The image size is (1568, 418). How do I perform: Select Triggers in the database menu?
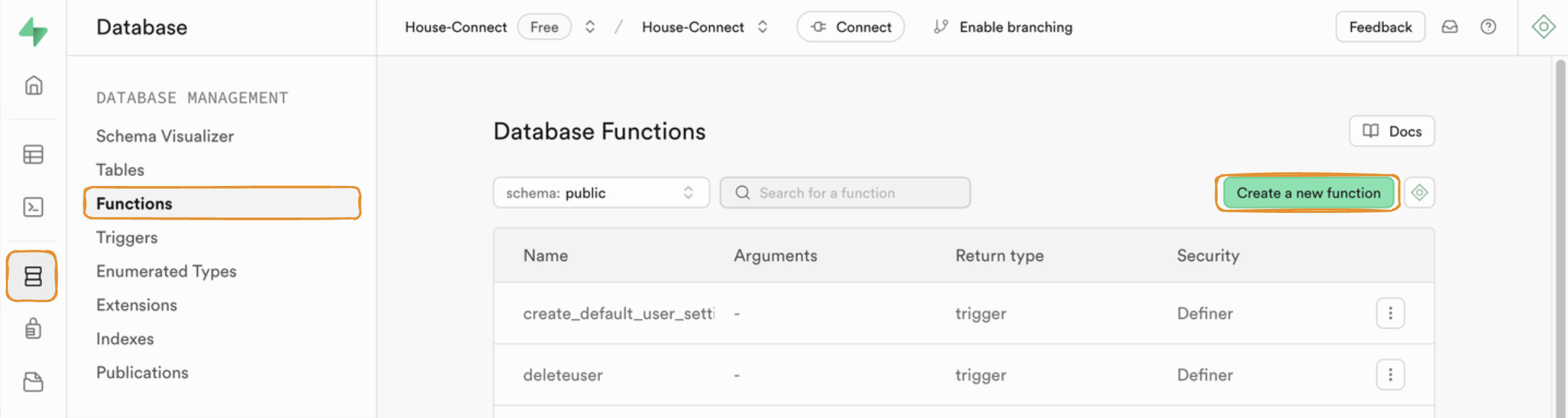pyautogui.click(x=127, y=237)
